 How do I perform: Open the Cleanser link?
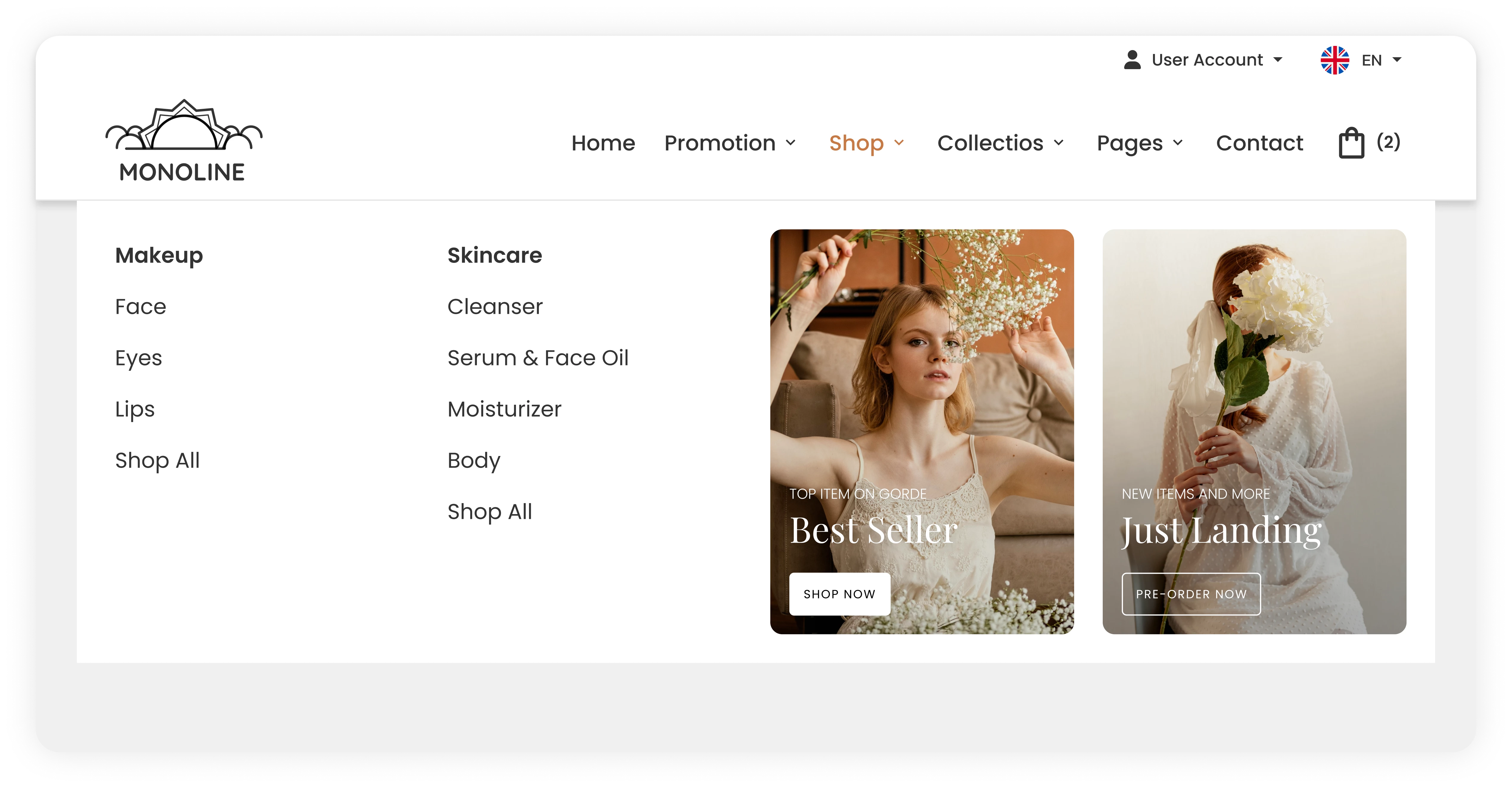pos(495,306)
